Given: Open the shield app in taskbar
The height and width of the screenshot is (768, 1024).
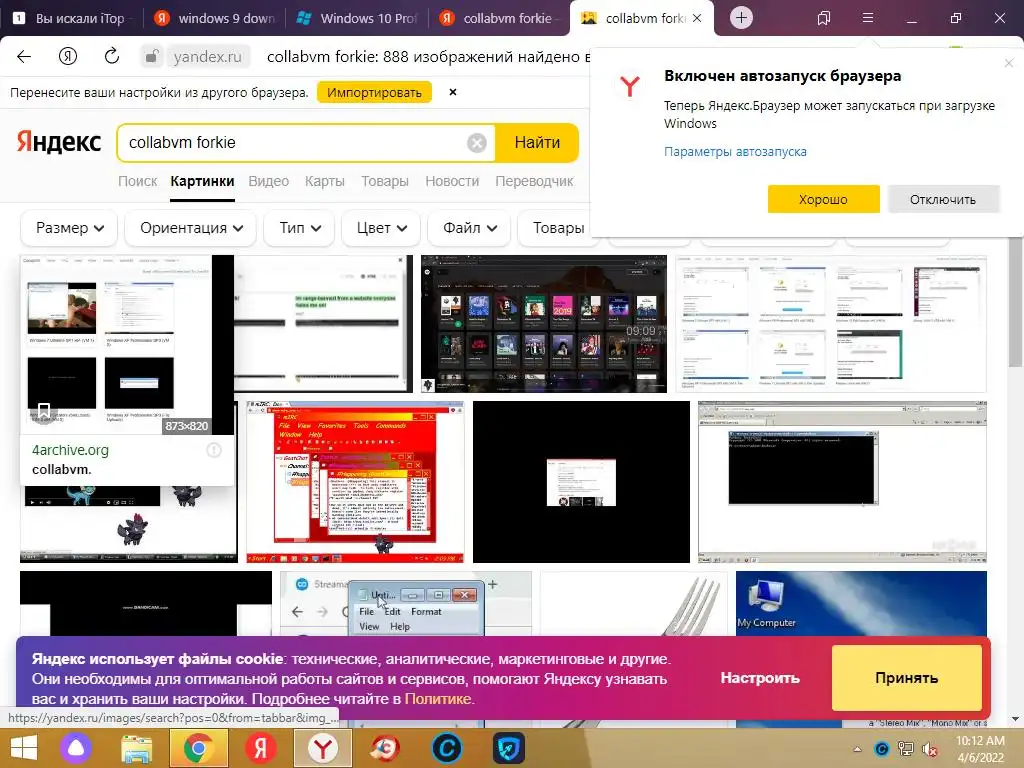Looking at the screenshot, I should (x=508, y=748).
